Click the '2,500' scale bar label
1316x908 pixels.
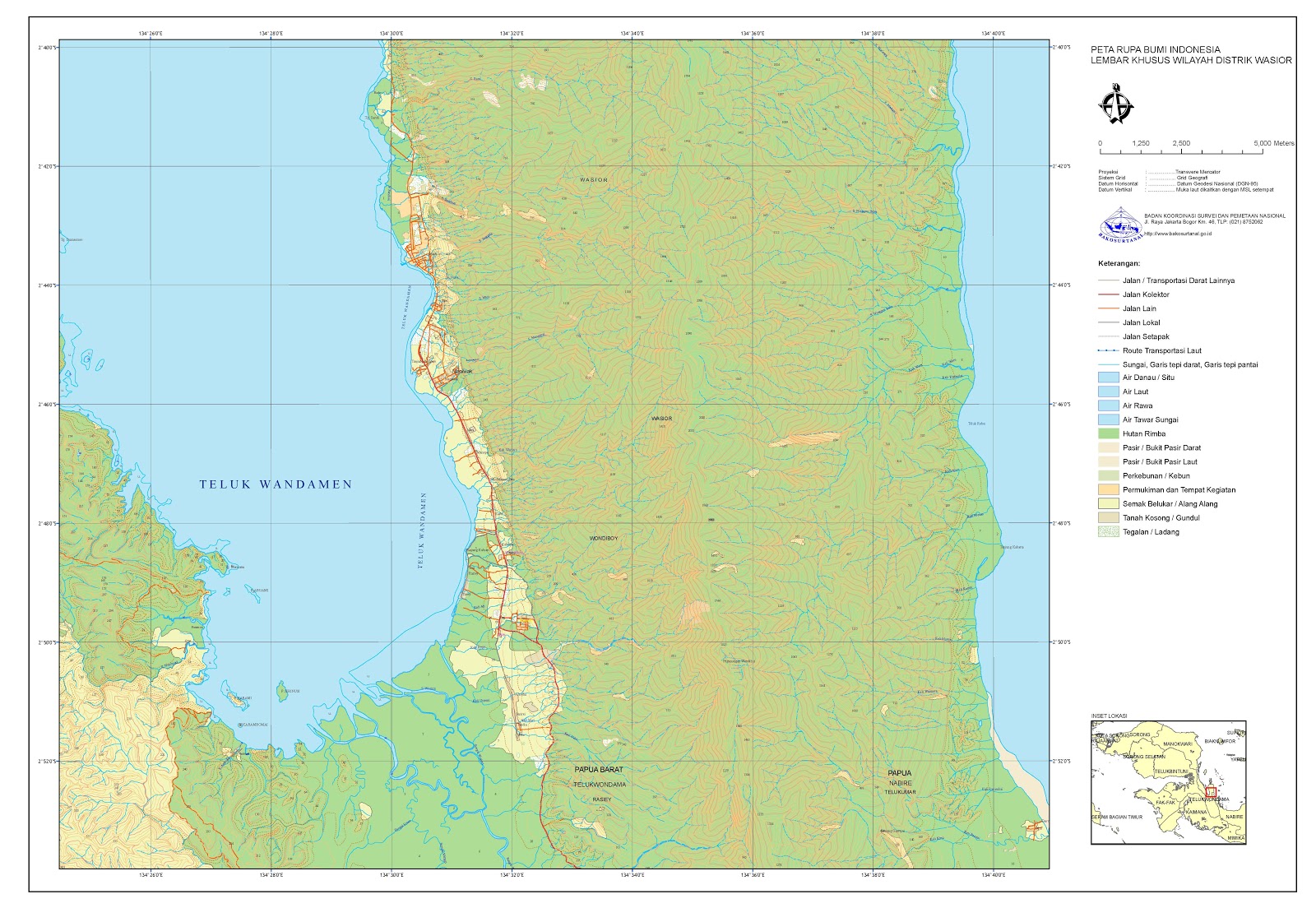1181,143
